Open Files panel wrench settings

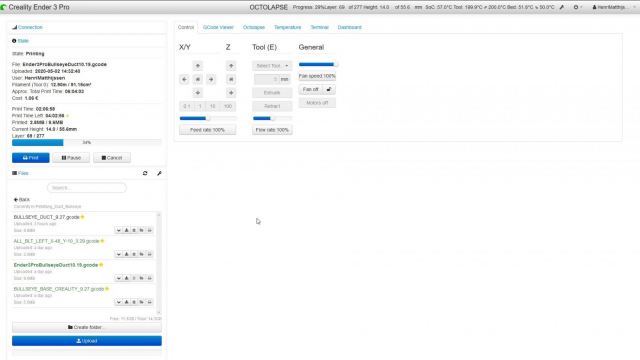[159, 173]
